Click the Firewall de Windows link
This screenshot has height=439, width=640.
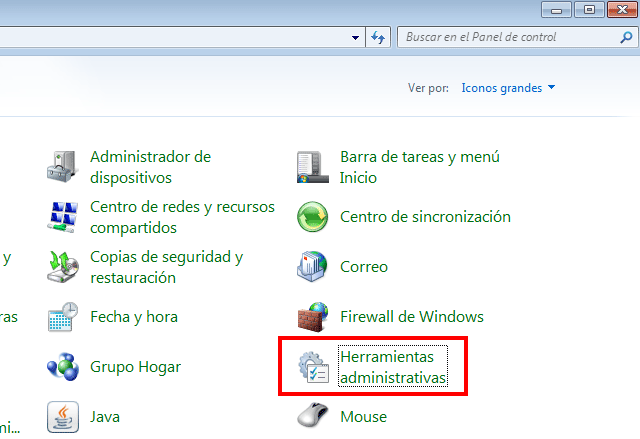pyautogui.click(x=412, y=317)
